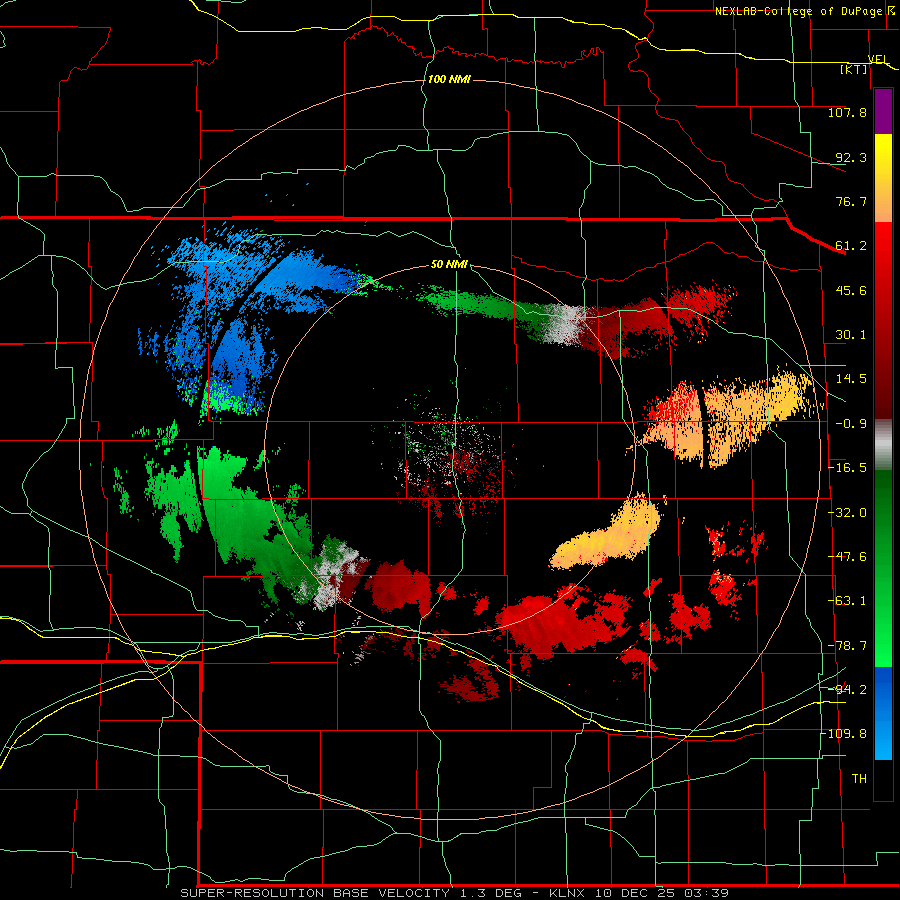Select the 61.2 legend value

coord(851,246)
